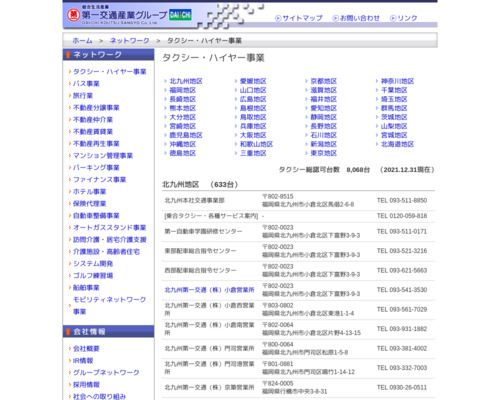Screen dimensions: 500x400
Task: Jump to 埼玉地区 region anchor
Action: coord(394,99)
